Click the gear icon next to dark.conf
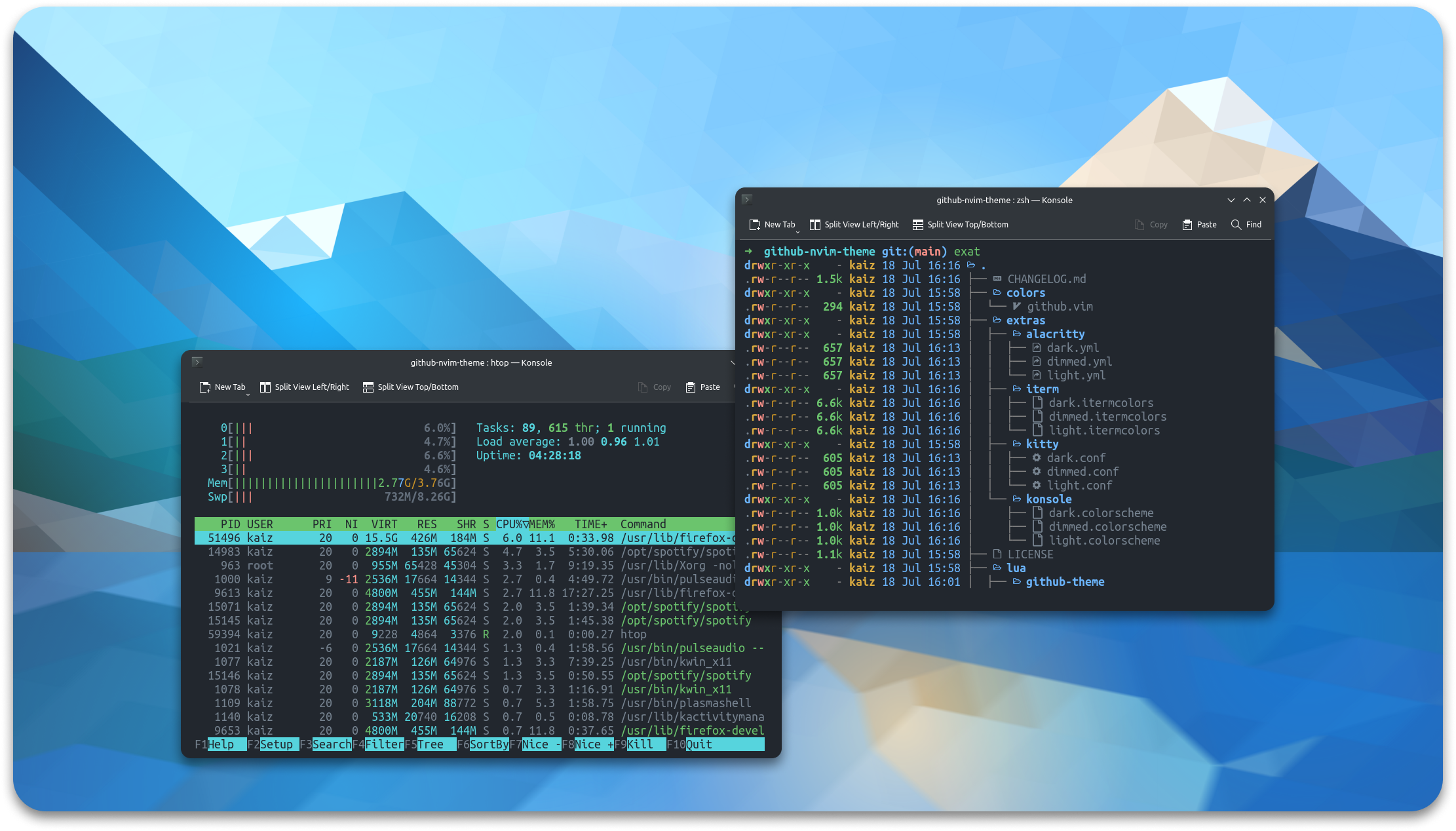Image resolution: width=1456 pixels, height=831 pixels. [x=1036, y=457]
